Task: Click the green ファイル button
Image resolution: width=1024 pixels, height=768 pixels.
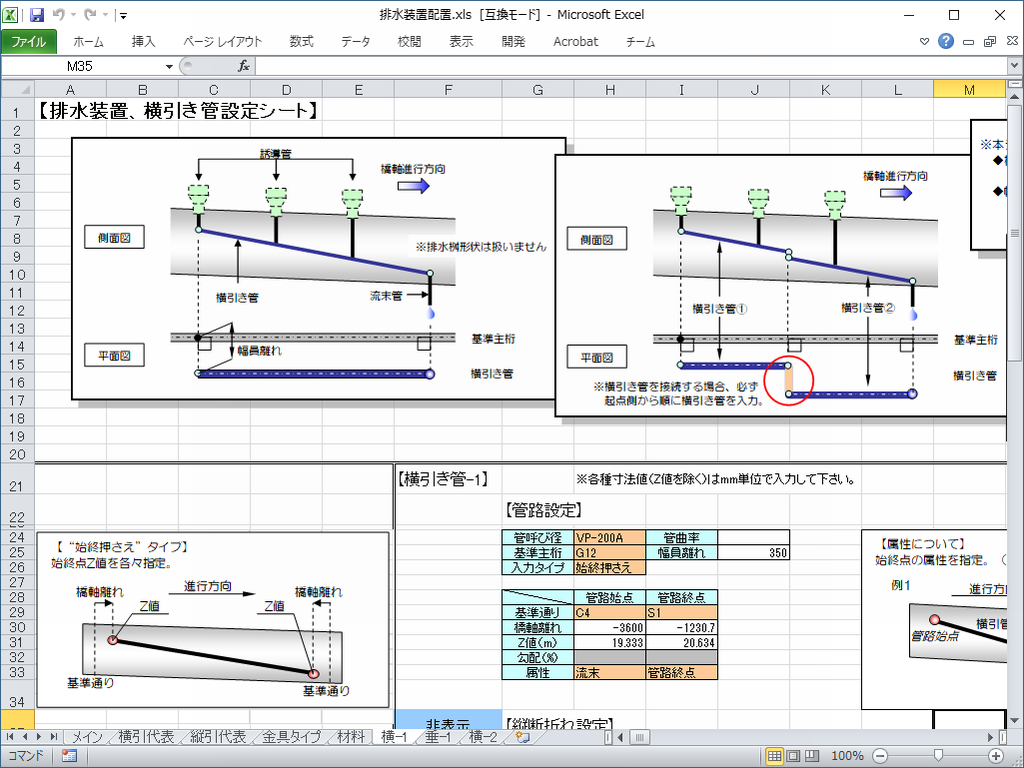Action: click(x=29, y=42)
